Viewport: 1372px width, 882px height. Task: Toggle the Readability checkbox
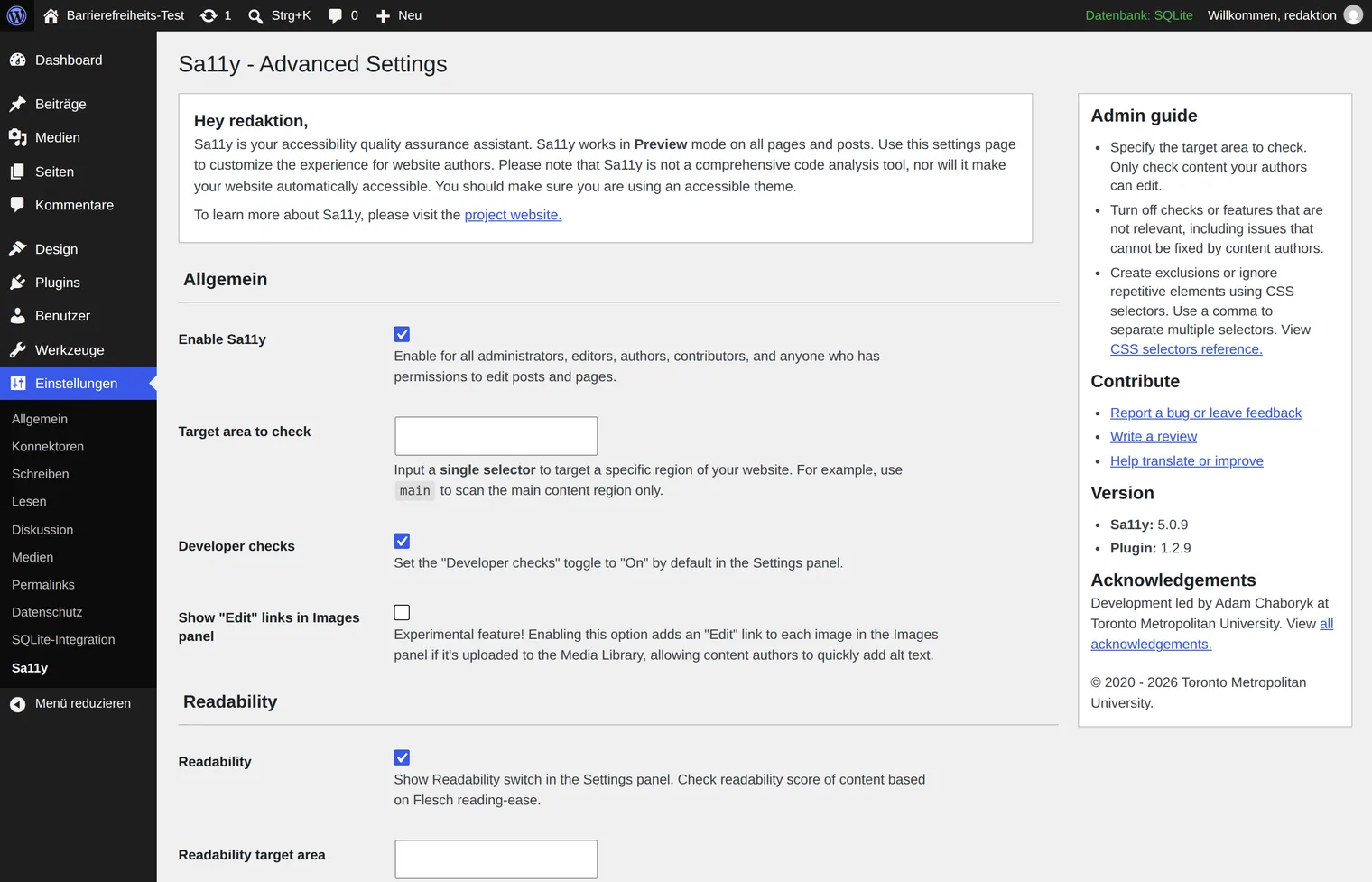point(402,757)
